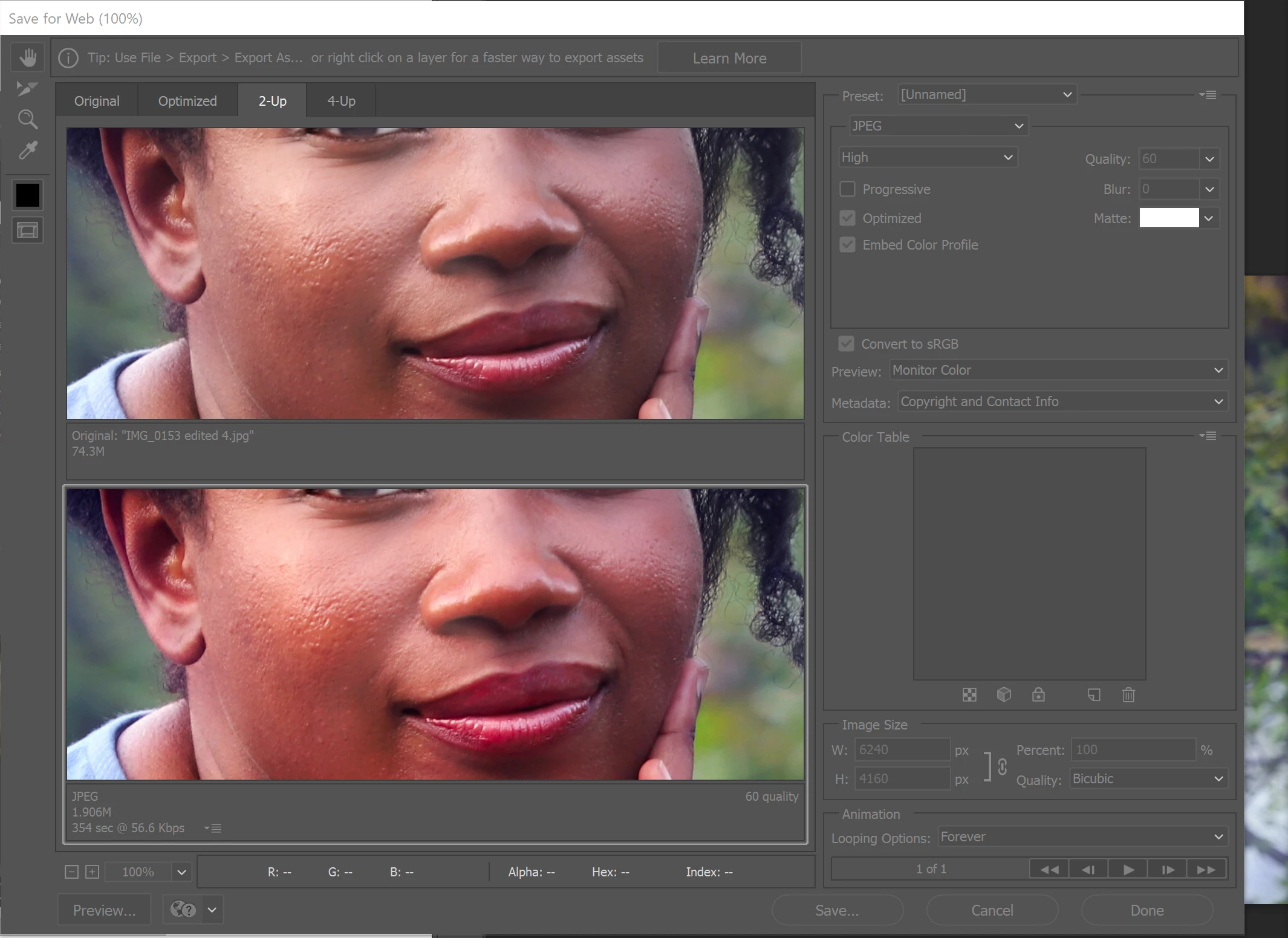Open the Optimize menu icon beside Preset
This screenshot has height=938, width=1288.
tap(1208, 95)
